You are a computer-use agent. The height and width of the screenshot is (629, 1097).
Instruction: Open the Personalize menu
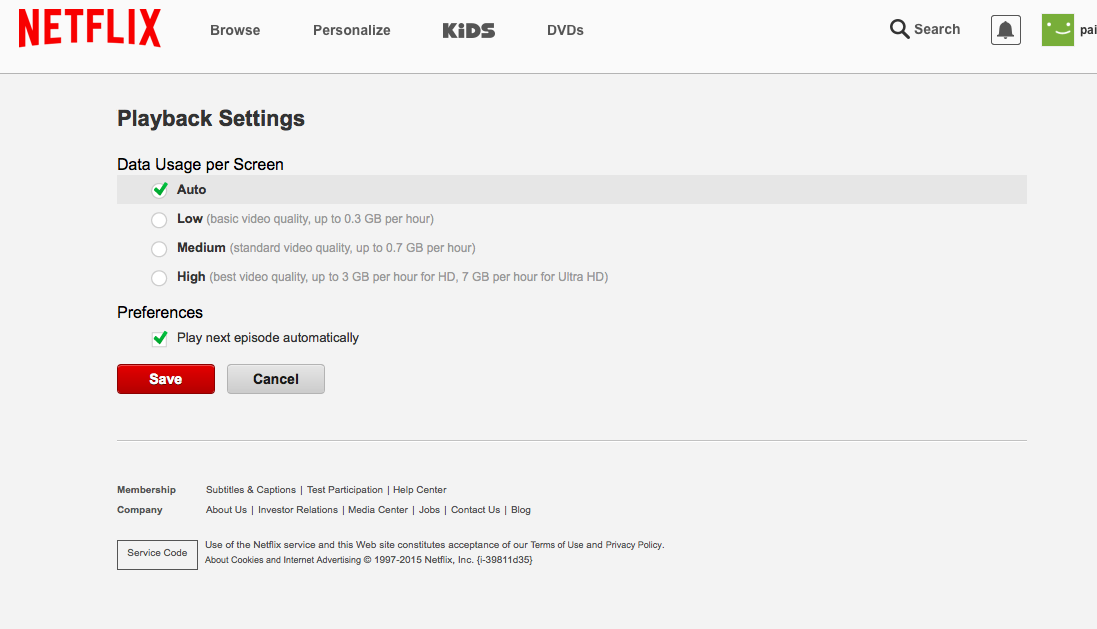[351, 30]
